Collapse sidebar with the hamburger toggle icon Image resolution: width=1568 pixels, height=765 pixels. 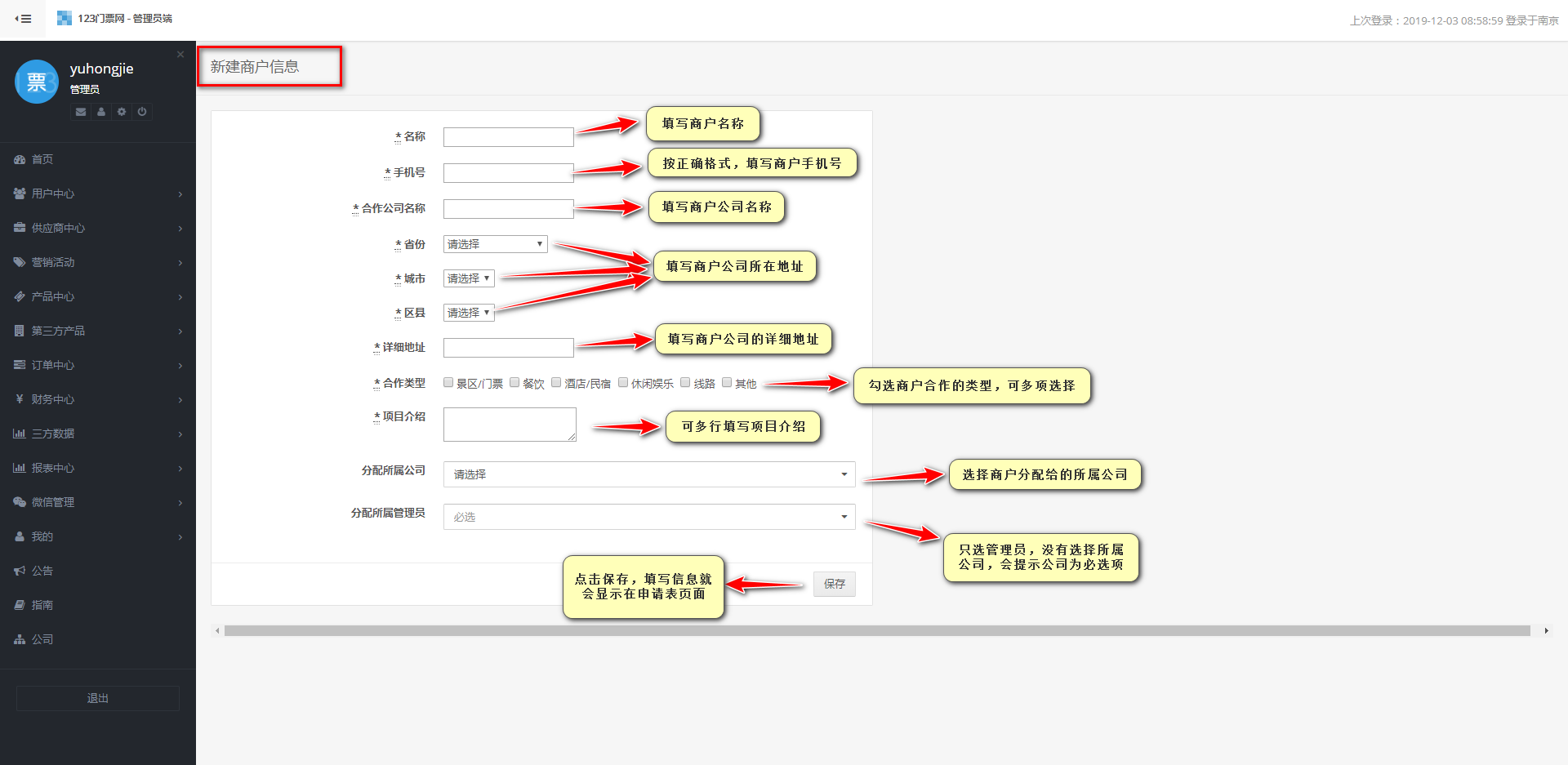(x=23, y=19)
